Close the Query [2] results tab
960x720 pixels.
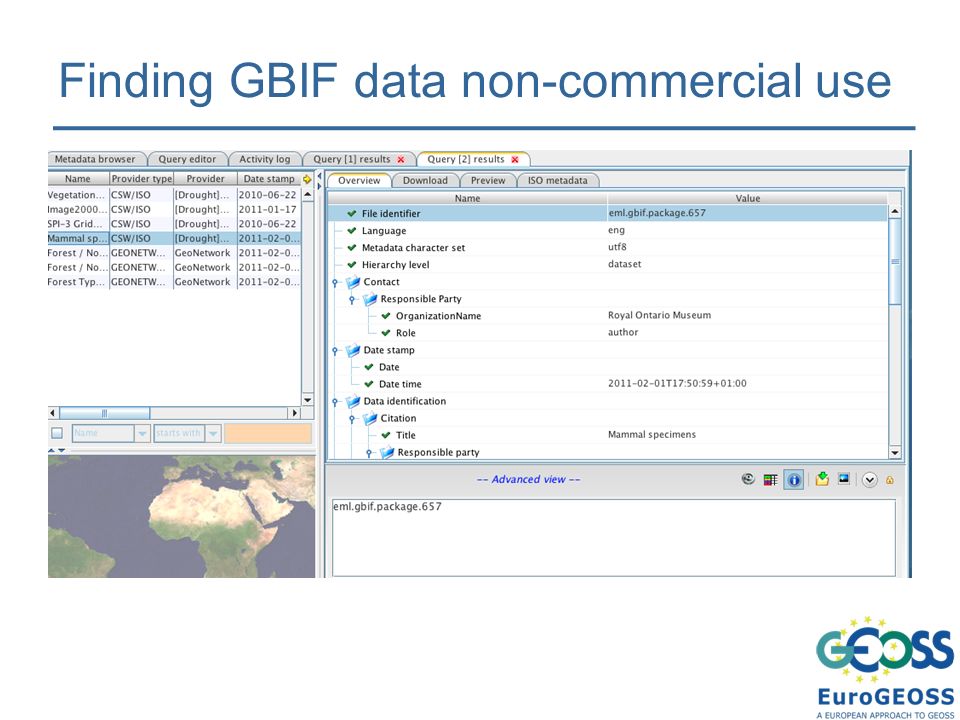point(515,159)
